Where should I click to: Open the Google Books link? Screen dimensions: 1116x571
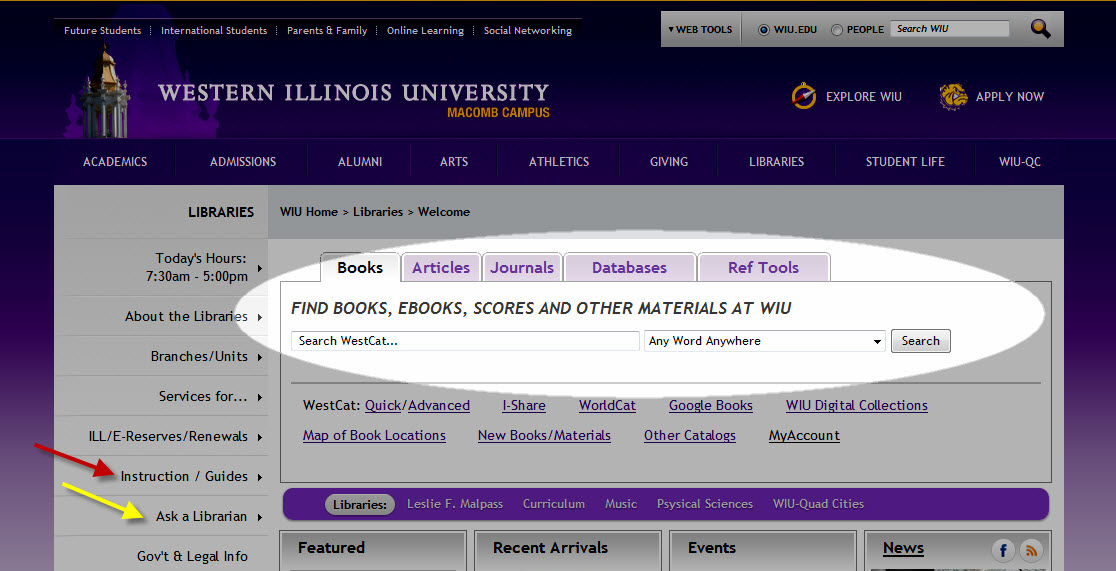coord(711,405)
